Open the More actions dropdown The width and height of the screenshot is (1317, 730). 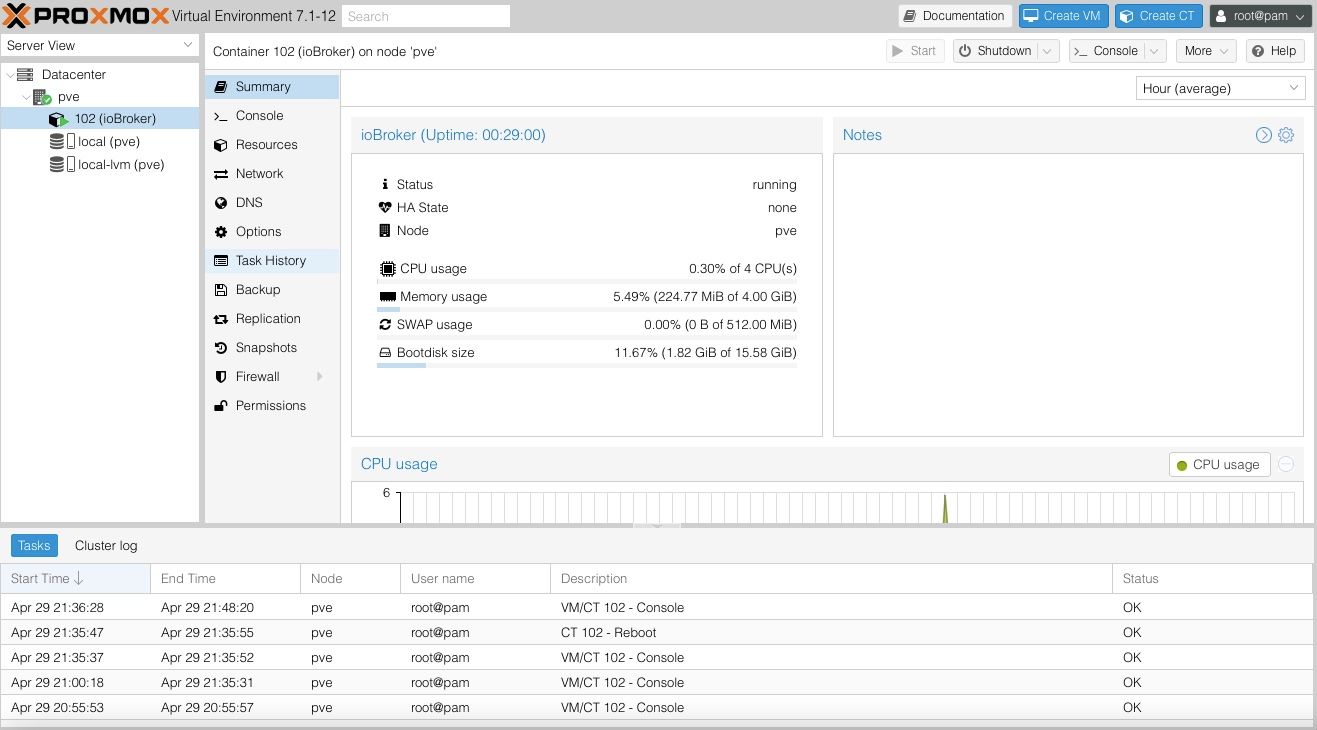click(1206, 51)
